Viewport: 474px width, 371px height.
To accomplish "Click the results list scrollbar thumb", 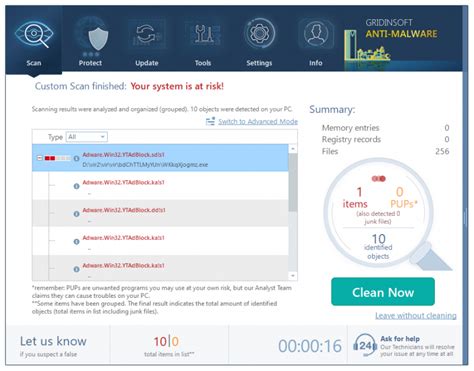I will pyautogui.click(x=293, y=182).
